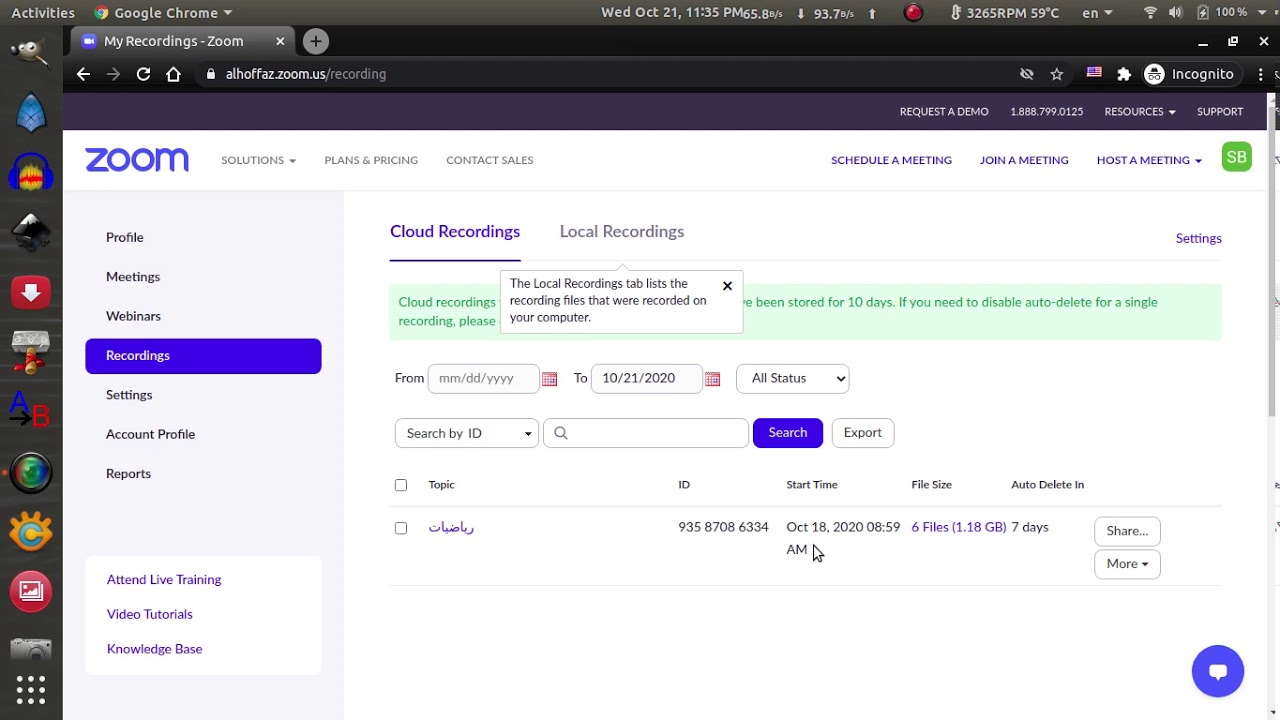This screenshot has width=1280, height=720.
Task: Expand the Resources menu
Action: coord(1140,112)
